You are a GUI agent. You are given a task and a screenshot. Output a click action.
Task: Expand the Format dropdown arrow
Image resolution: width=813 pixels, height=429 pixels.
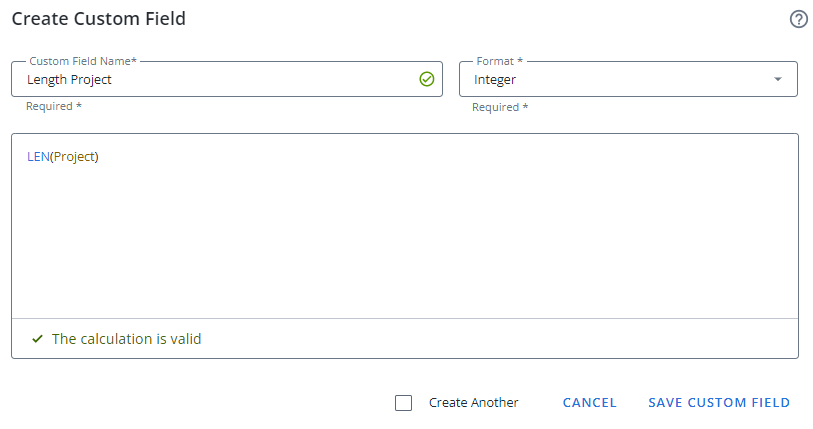click(x=778, y=80)
